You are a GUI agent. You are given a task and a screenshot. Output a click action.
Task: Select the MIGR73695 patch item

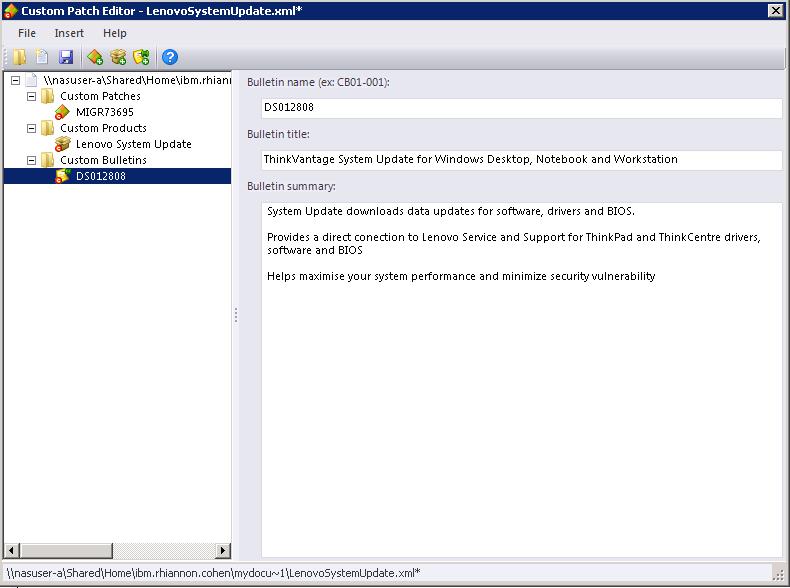click(x=105, y=112)
